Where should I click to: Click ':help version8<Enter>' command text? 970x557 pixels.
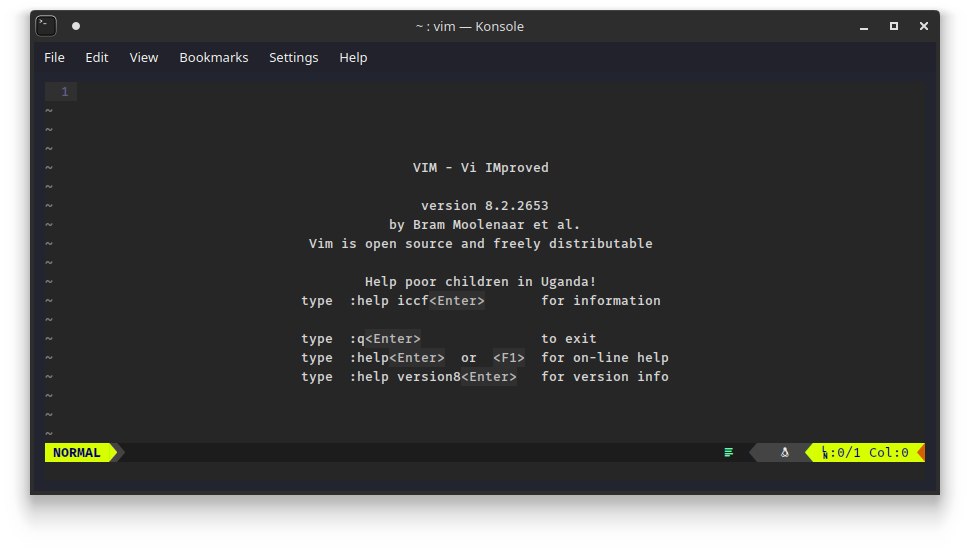[x=433, y=377]
